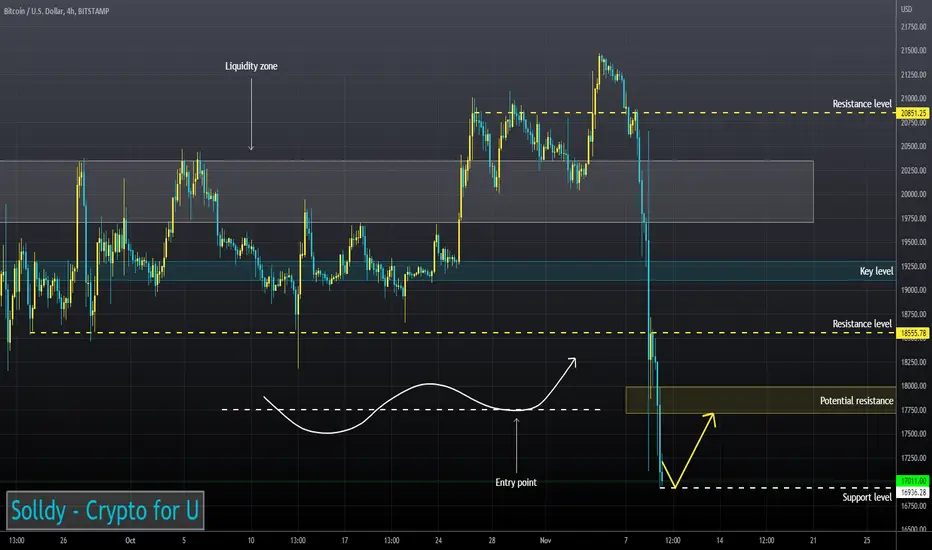The height and width of the screenshot is (550, 932).
Task: Click the '21' date on time axis
Action: (x=813, y=540)
